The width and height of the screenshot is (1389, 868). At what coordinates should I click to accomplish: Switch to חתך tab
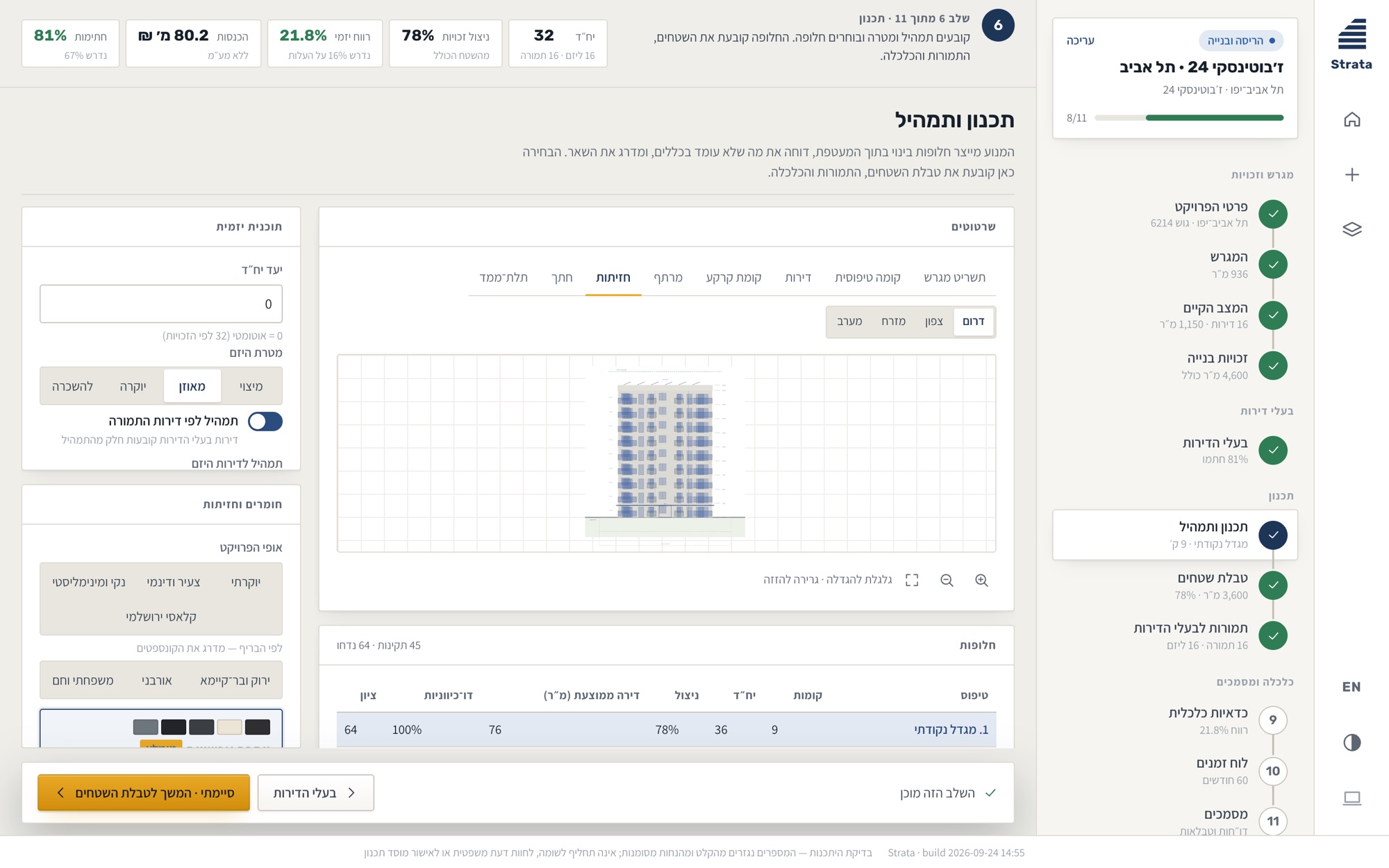[561, 277]
